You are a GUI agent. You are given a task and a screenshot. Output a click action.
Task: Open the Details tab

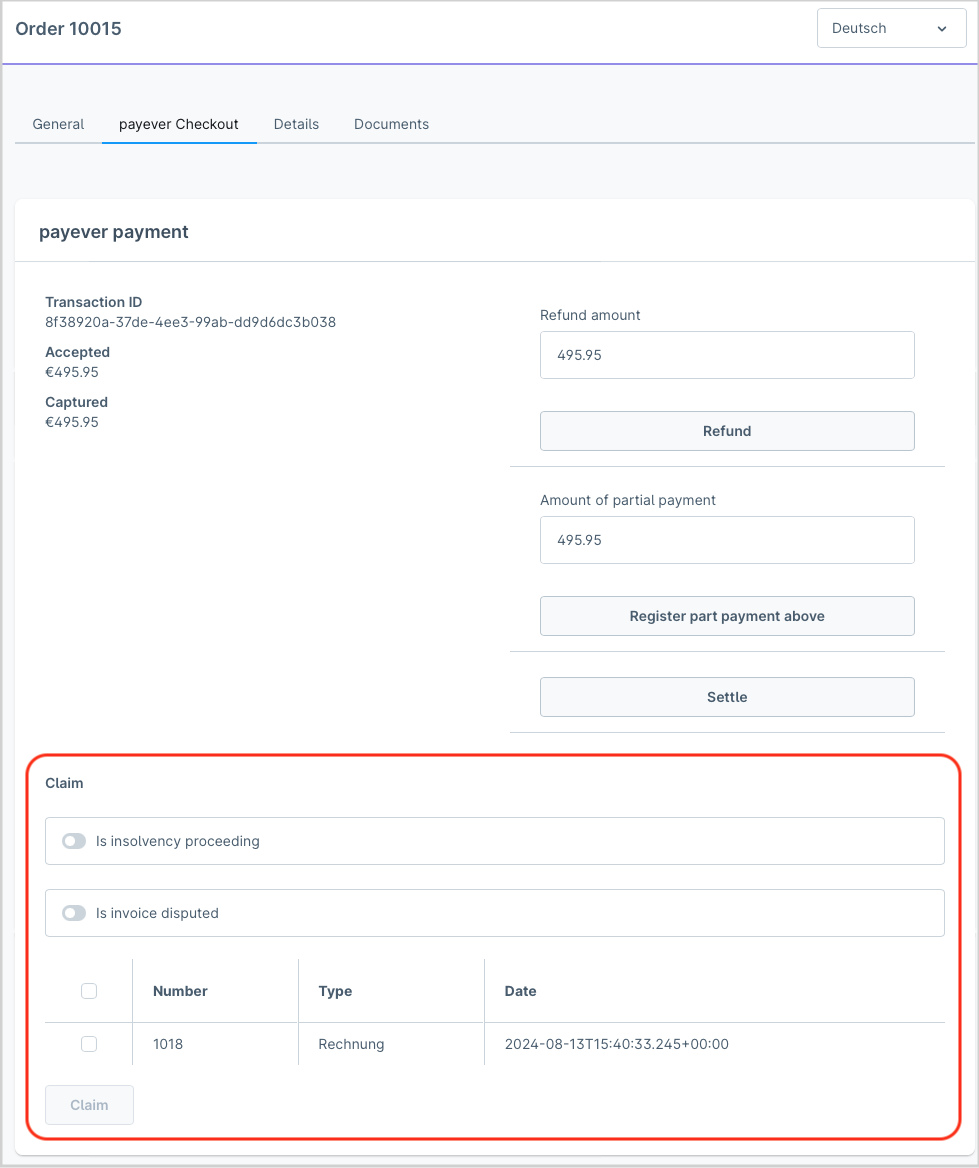pos(296,124)
